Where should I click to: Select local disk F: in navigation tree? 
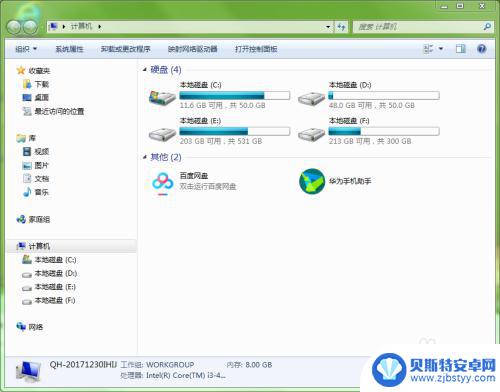48,301
